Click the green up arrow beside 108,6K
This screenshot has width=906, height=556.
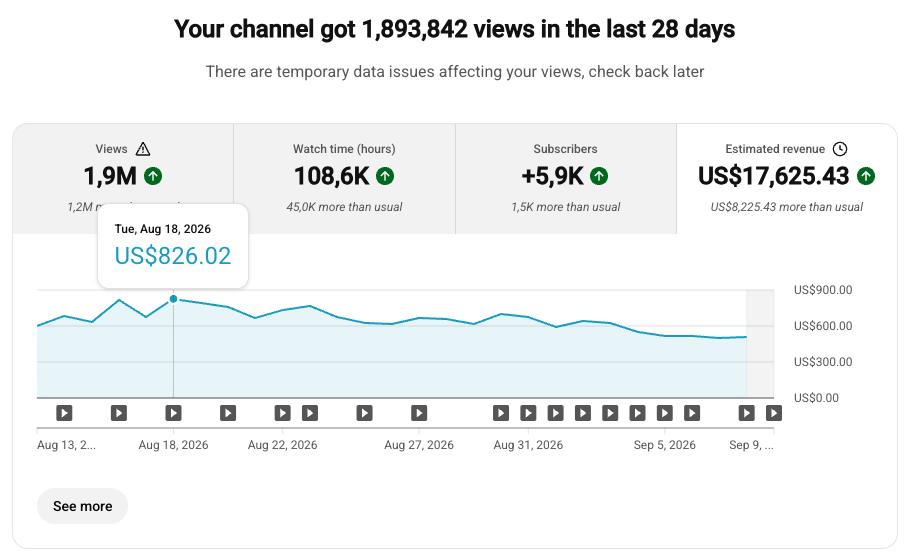pyautogui.click(x=385, y=176)
